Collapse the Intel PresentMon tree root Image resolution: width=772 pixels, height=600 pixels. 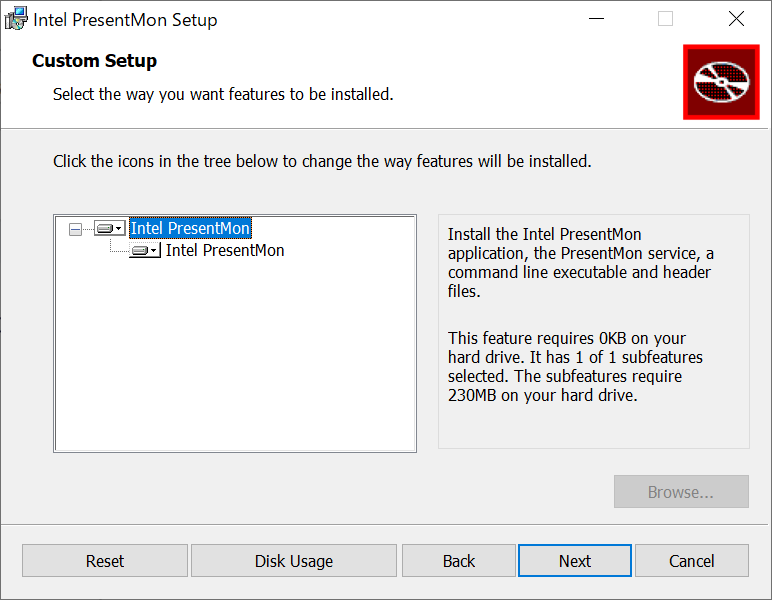click(75, 229)
